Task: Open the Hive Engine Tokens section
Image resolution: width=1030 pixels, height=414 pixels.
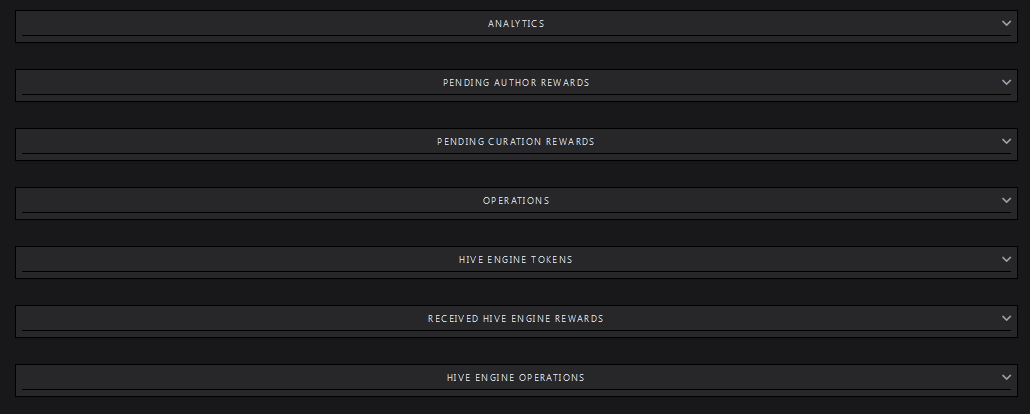Action: click(516, 263)
